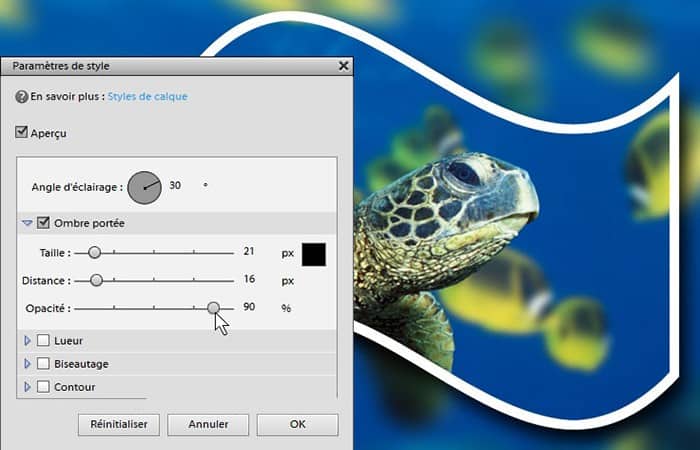Open the black shadow color swatch
The width and height of the screenshot is (700, 450).
(x=314, y=254)
